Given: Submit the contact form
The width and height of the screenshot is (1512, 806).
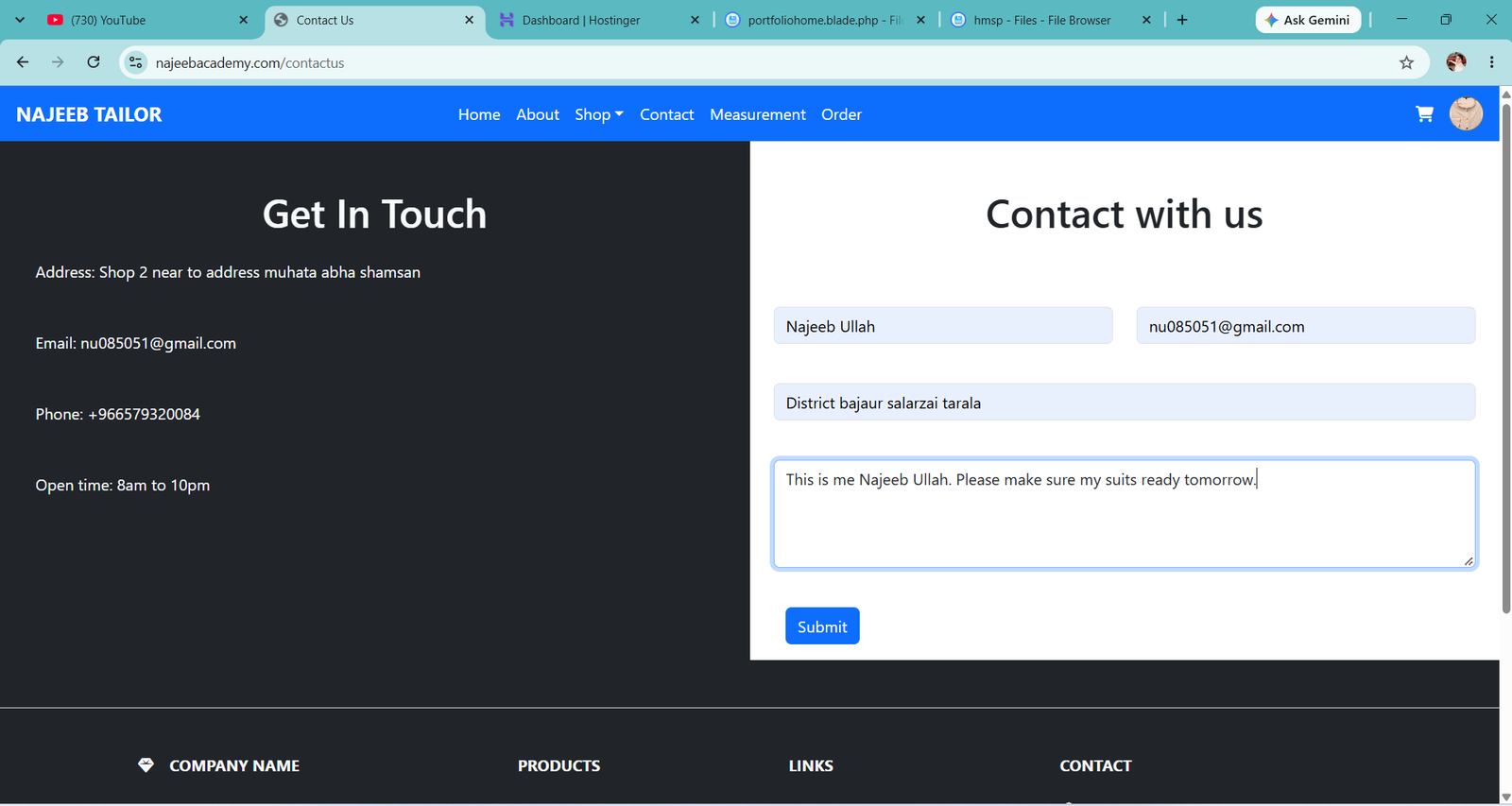Looking at the screenshot, I should tap(822, 626).
